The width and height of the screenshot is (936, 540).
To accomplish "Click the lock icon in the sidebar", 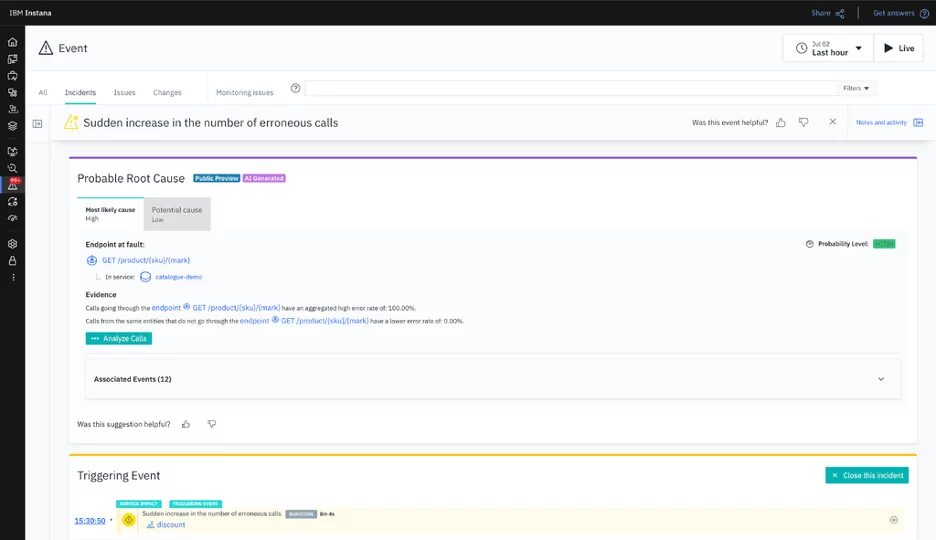I will point(12,261).
